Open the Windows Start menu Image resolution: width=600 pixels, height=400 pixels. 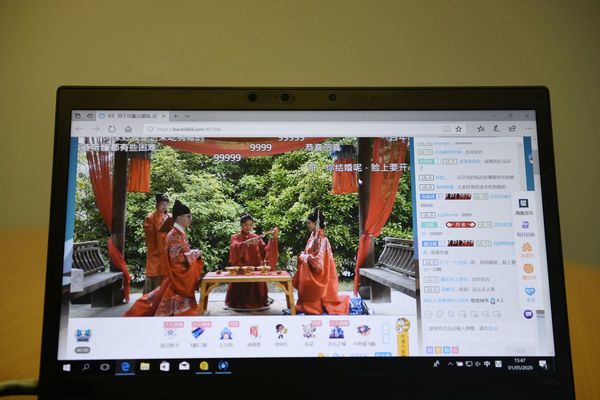click(x=67, y=367)
